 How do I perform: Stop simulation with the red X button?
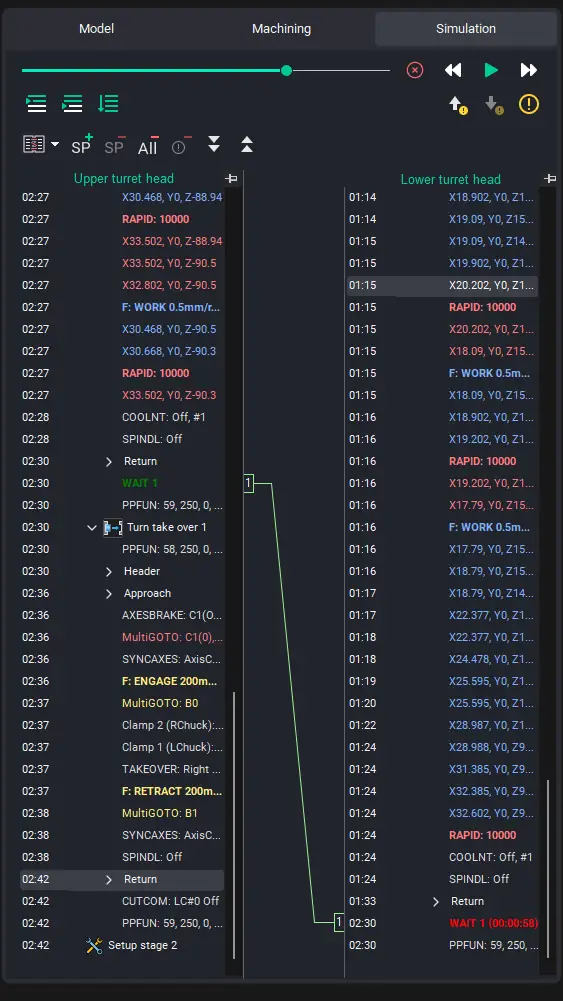coord(415,70)
